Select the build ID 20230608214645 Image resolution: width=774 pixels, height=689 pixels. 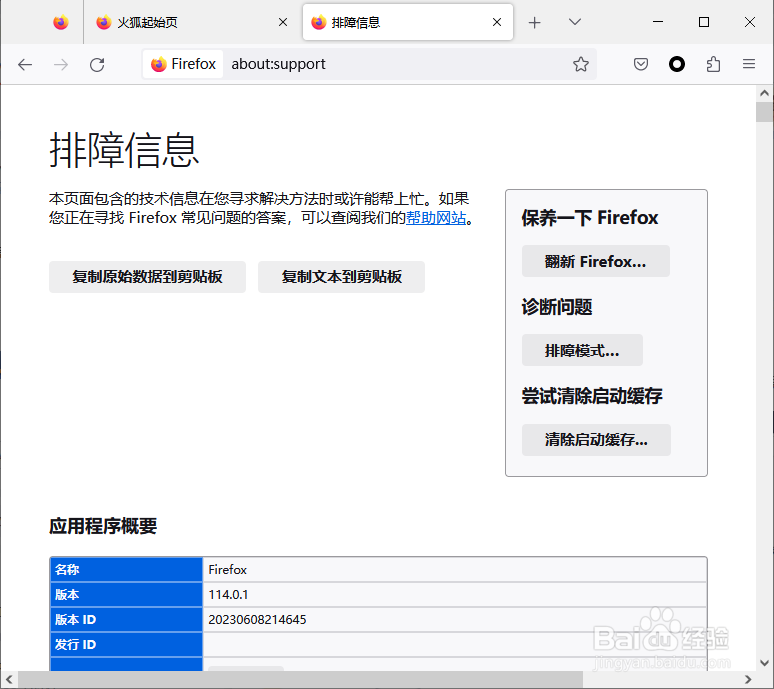click(257, 619)
